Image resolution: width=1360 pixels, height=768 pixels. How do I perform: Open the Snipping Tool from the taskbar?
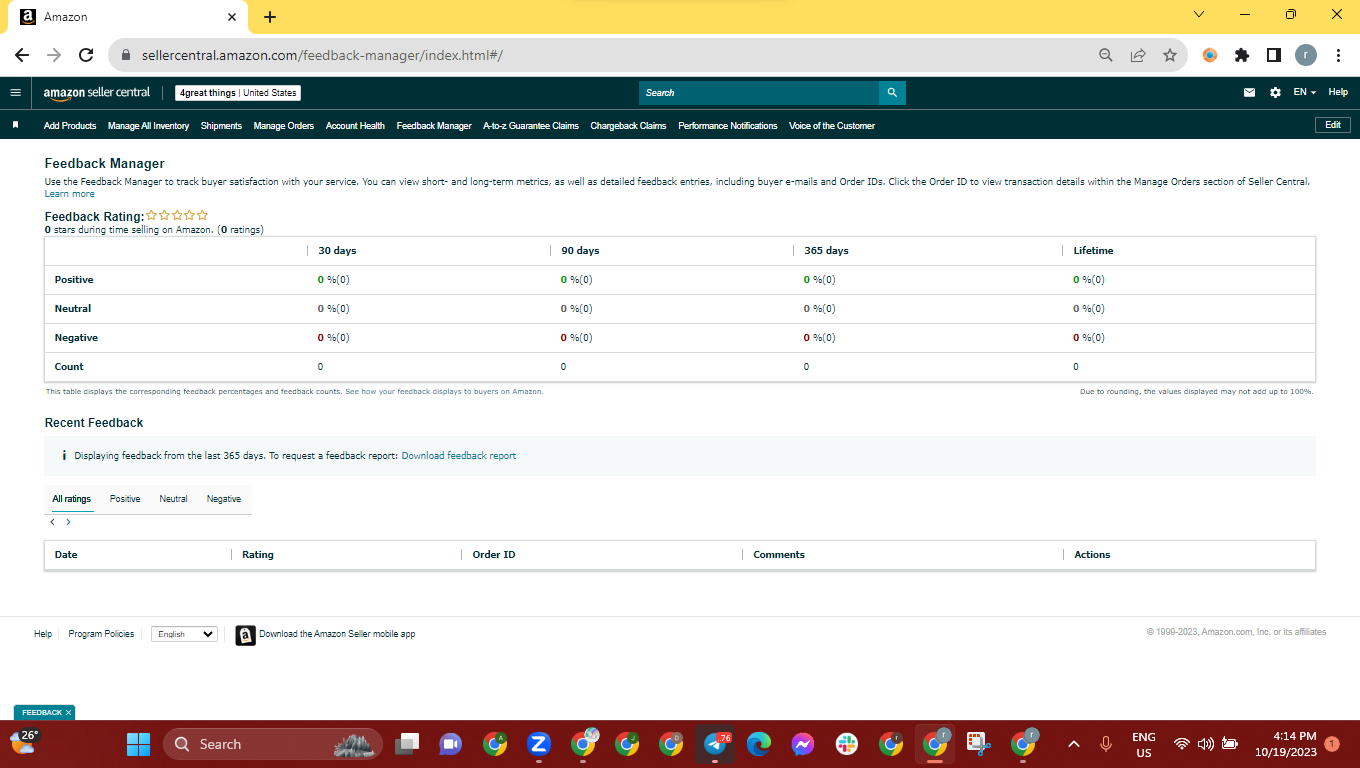[978, 744]
